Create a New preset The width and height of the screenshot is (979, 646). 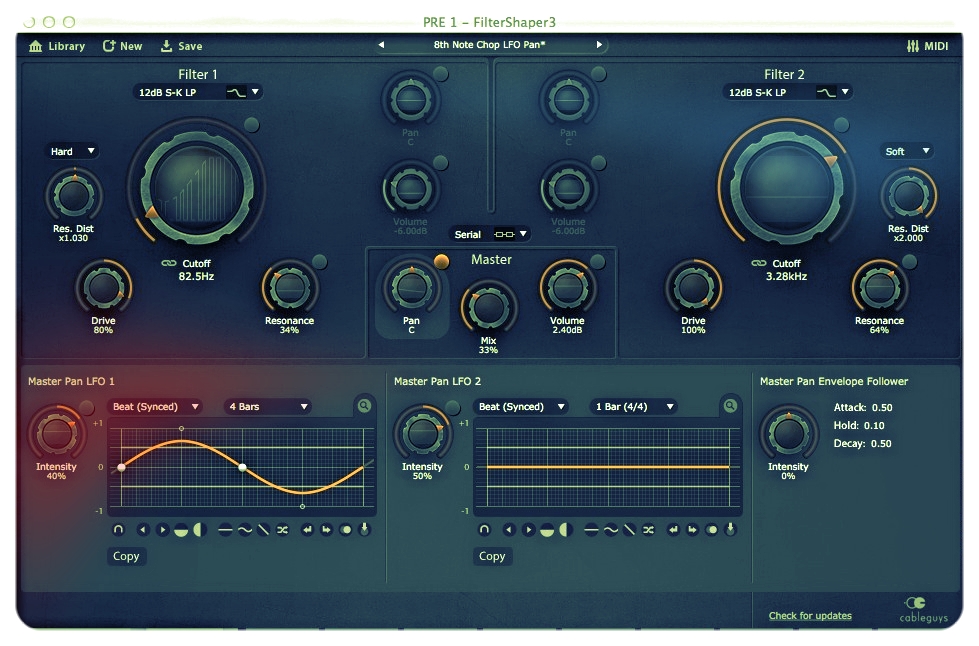[x=122, y=46]
